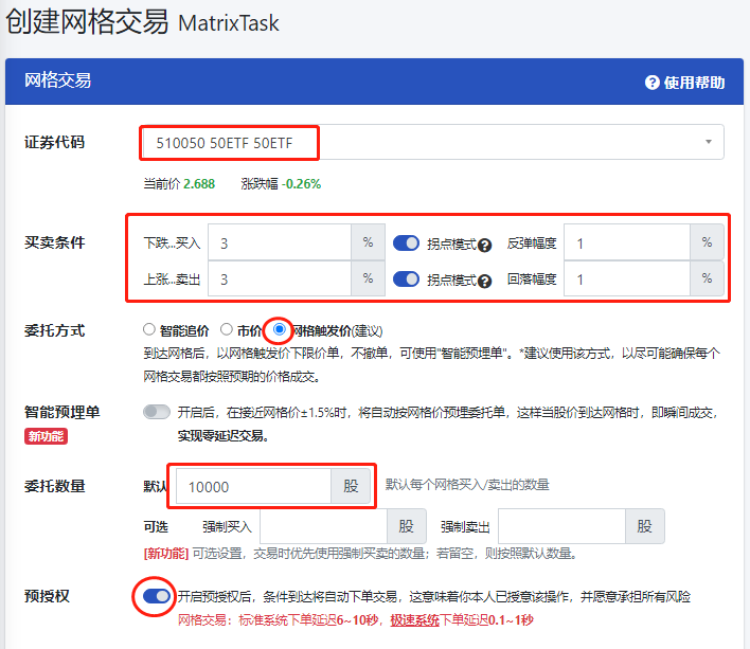The width and height of the screenshot is (750, 649).
Task: Click the 下跌...买入 percentage input
Action: (x=280, y=243)
